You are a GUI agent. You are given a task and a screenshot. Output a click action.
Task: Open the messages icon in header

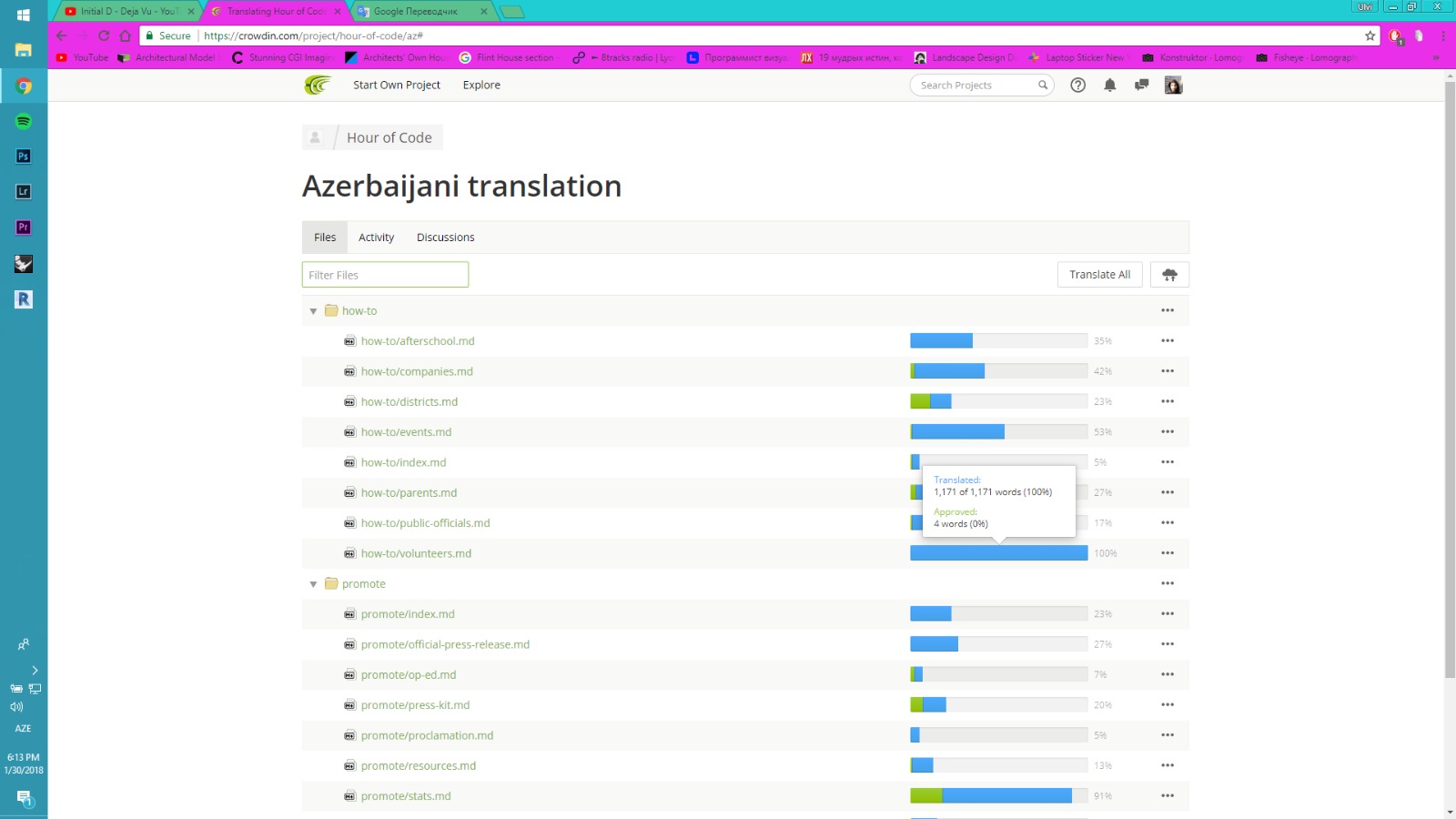pyautogui.click(x=1142, y=85)
